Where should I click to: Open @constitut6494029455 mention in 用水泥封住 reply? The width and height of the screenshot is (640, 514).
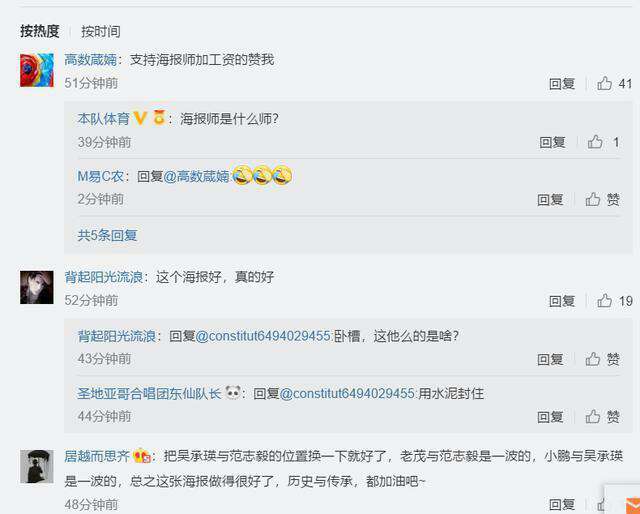pyautogui.click(x=347, y=394)
